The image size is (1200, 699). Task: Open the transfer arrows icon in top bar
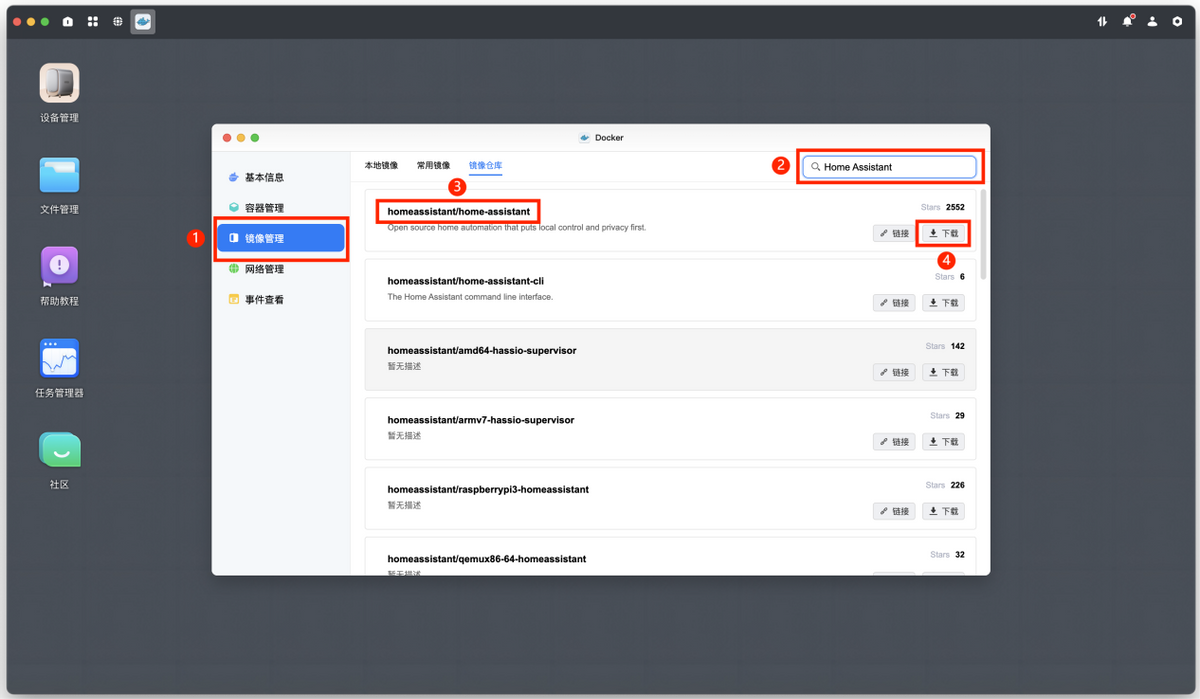click(1102, 21)
